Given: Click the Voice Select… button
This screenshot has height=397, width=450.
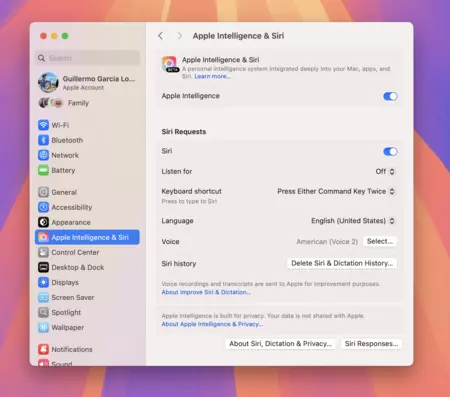Looking at the screenshot, I should click(x=380, y=241).
